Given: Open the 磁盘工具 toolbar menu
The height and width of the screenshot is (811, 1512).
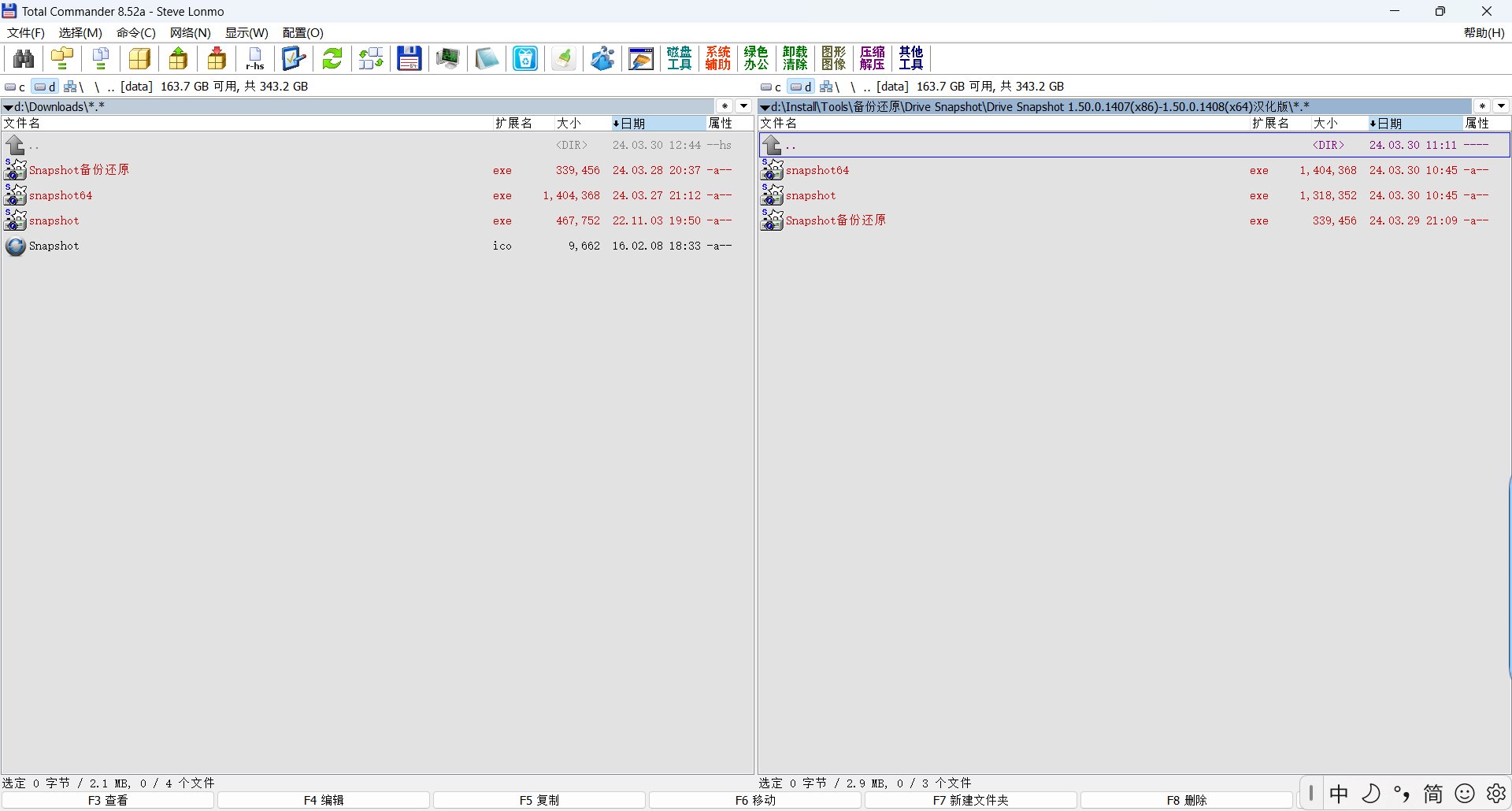Looking at the screenshot, I should pyautogui.click(x=679, y=59).
